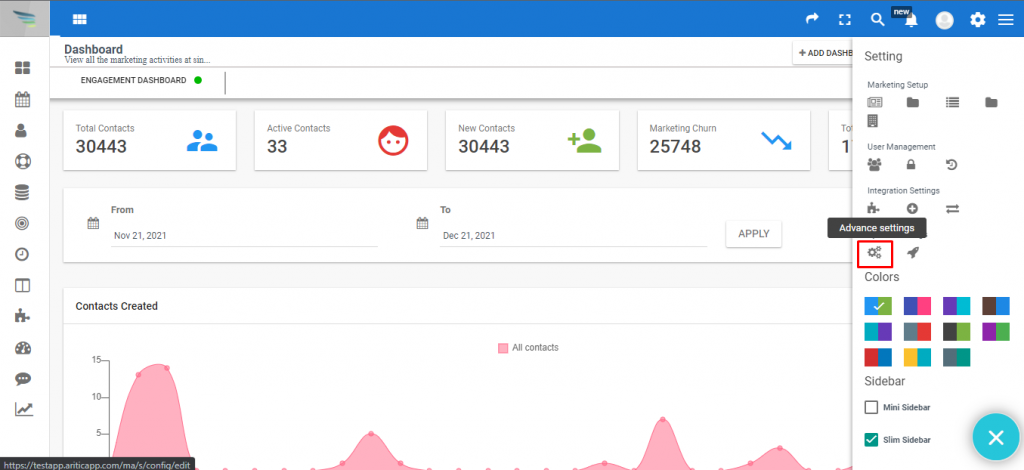Open the puzzle piece icon in the left sidebar

pos(23,317)
